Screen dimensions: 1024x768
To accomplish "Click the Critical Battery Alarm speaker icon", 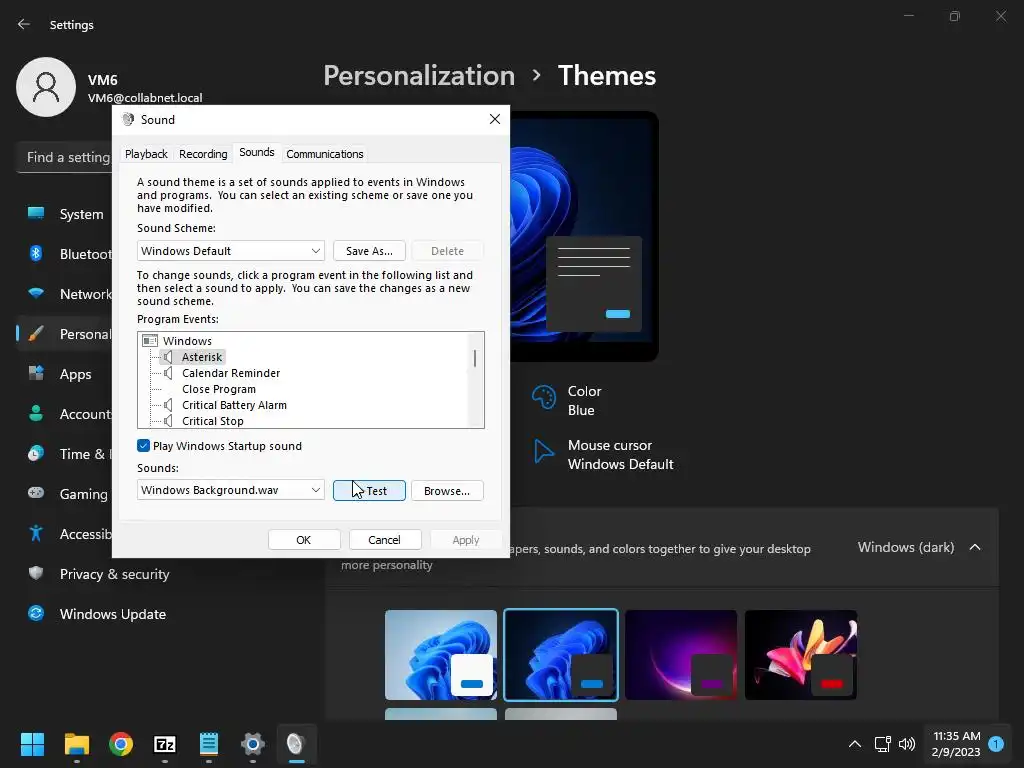I will pos(168,405).
